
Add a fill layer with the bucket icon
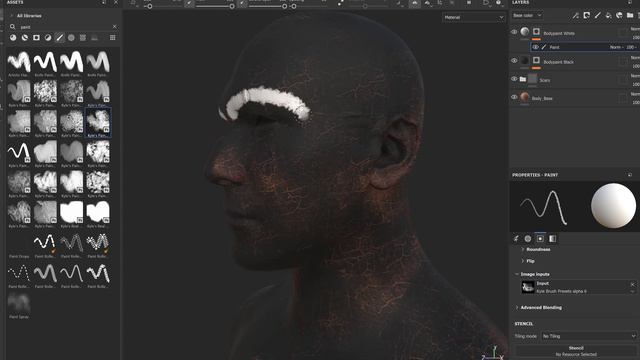609,16
